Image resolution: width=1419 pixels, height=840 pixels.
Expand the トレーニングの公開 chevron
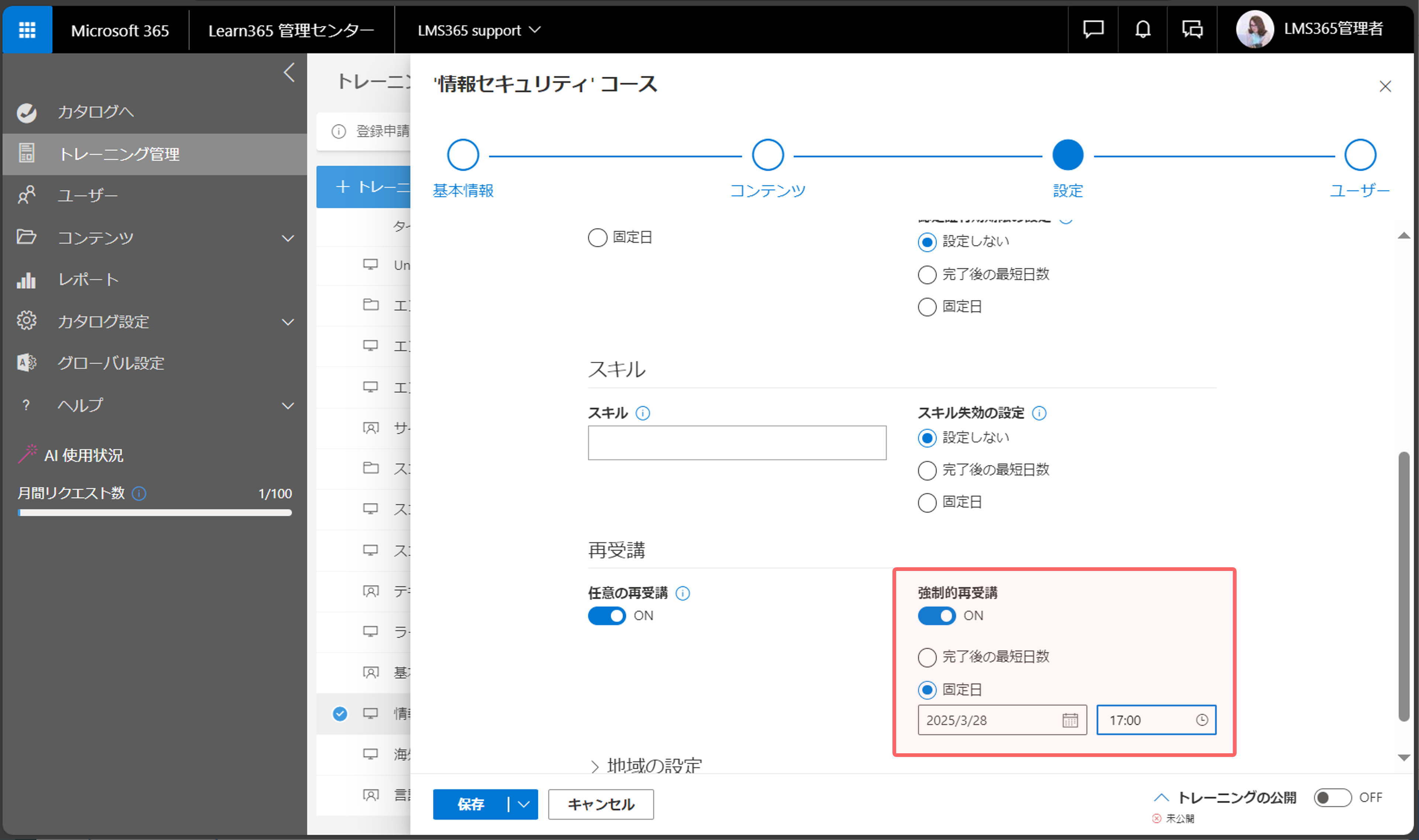click(x=1161, y=798)
